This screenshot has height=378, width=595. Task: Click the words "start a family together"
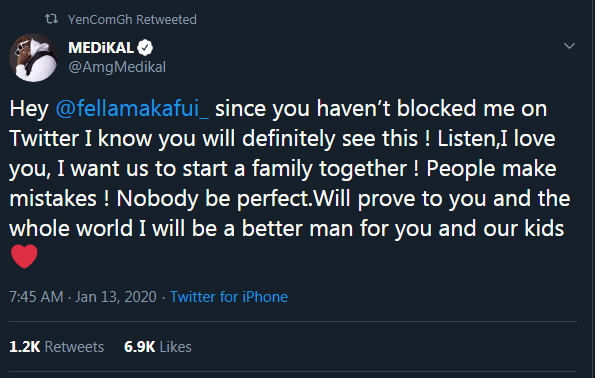click(x=295, y=169)
